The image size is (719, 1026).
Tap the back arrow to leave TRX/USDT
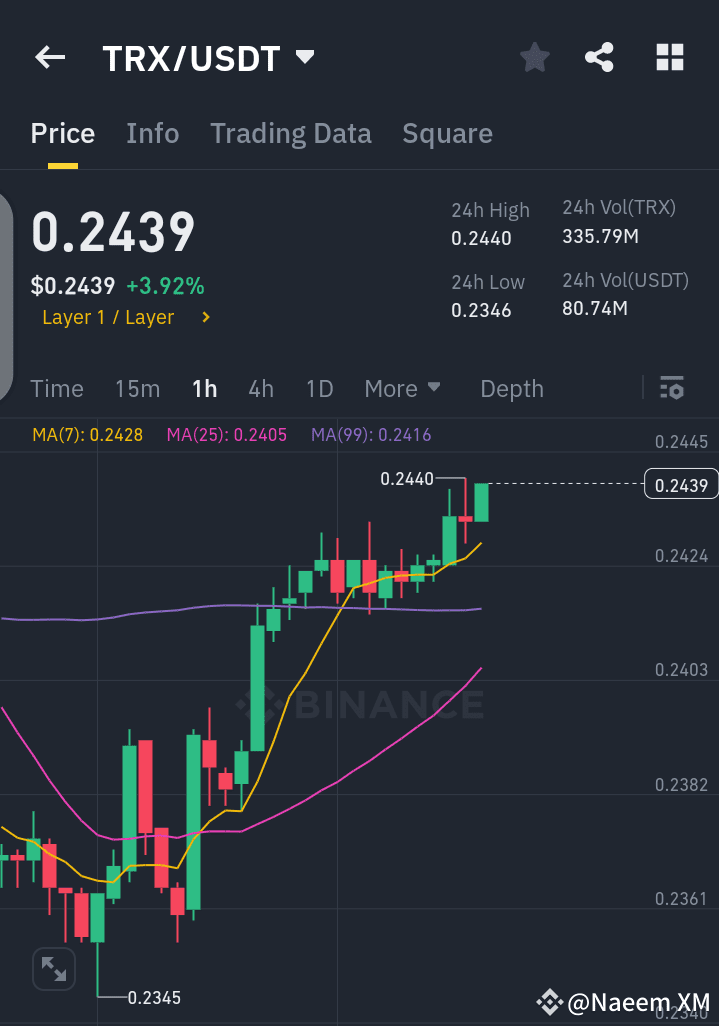[x=49, y=57]
